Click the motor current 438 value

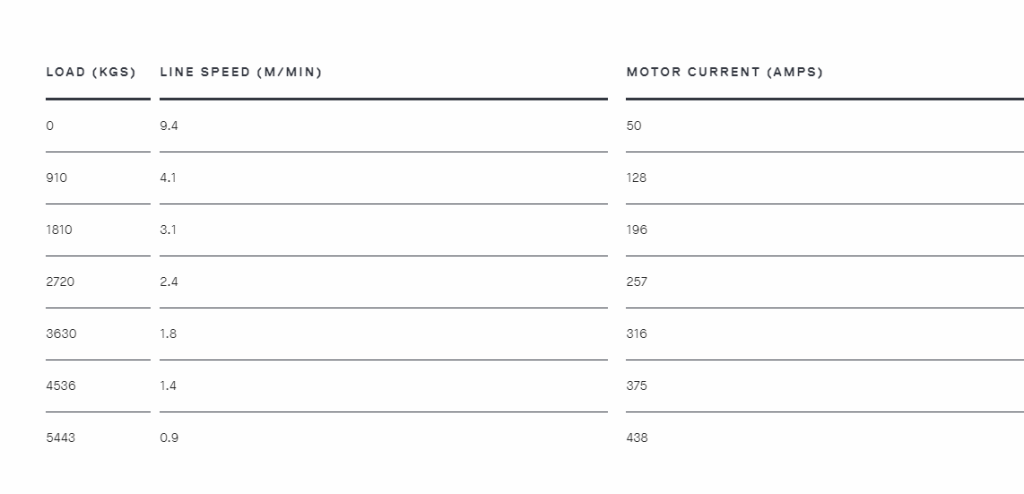(637, 437)
